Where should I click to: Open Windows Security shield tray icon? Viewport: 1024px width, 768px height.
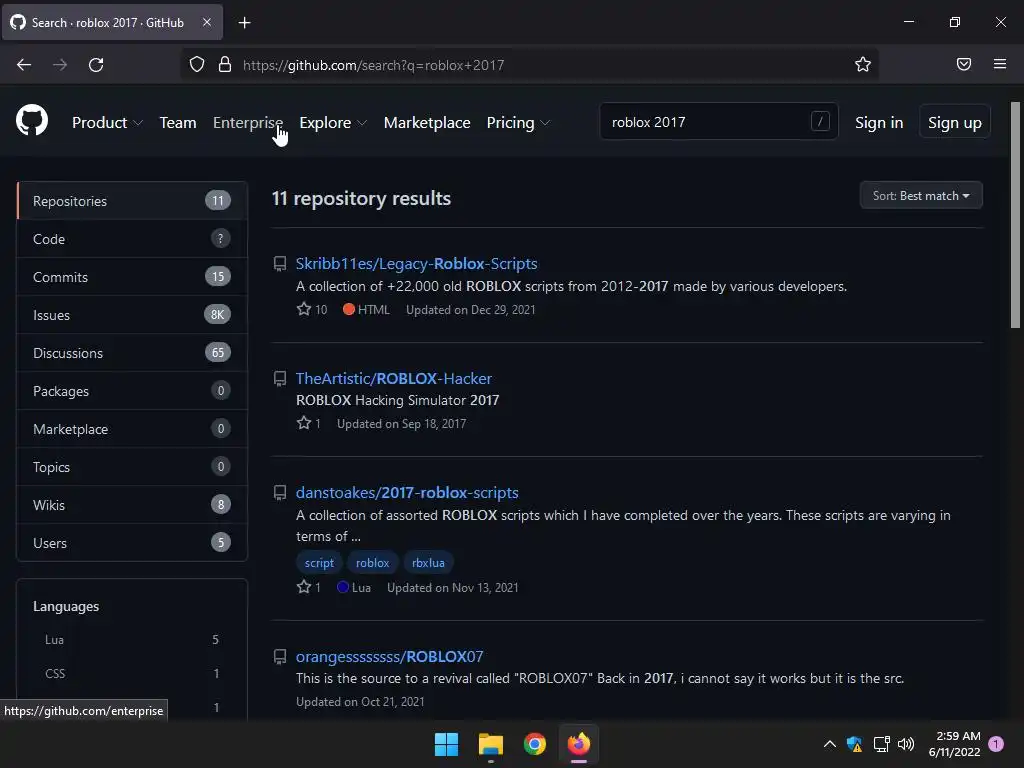[854, 744]
